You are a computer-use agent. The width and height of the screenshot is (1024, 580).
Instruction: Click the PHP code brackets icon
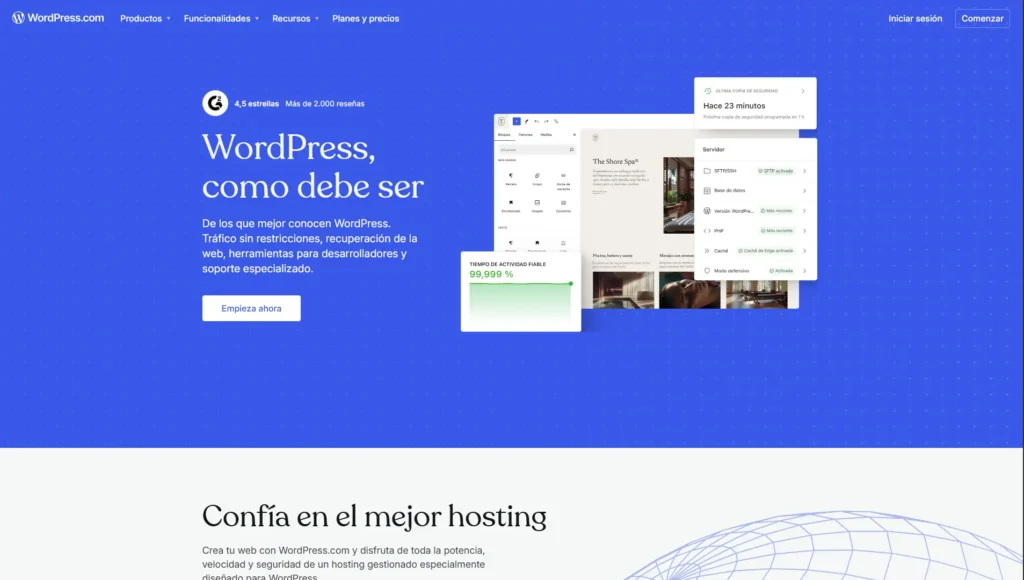(707, 231)
